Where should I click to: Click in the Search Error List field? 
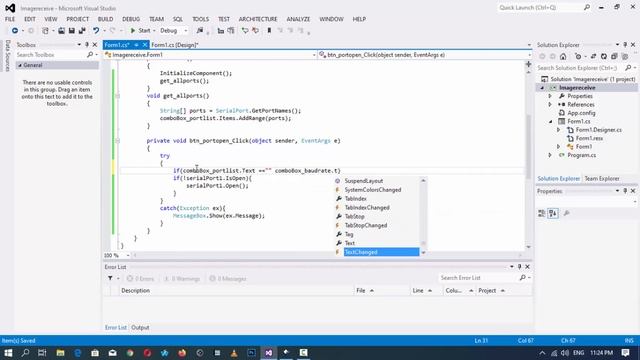[x=478, y=278]
